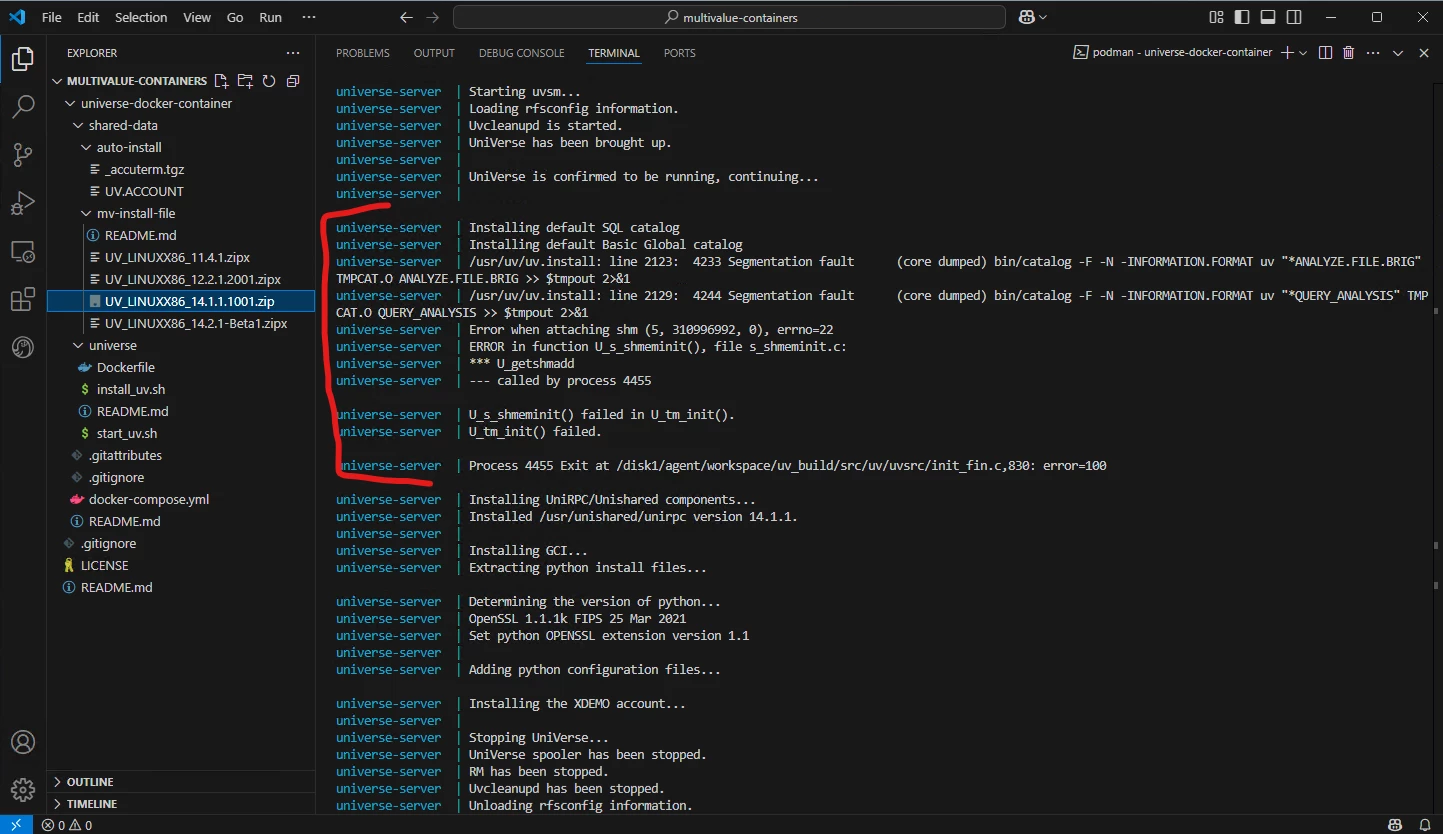The height and width of the screenshot is (834, 1443).
Task: Split the terminal with the split icon
Action: click(x=1325, y=53)
